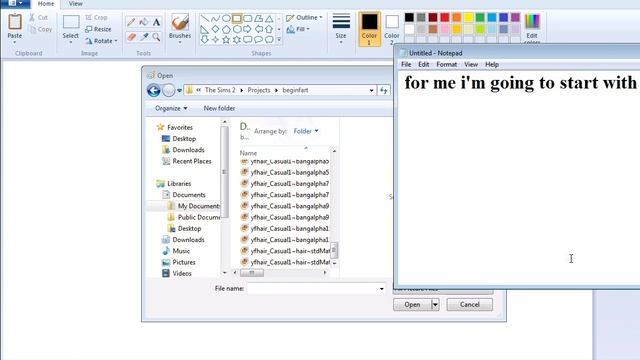Screen dimensions: 640x360
Task: Select the Color picker eyedropper tool
Action: click(x=144, y=37)
